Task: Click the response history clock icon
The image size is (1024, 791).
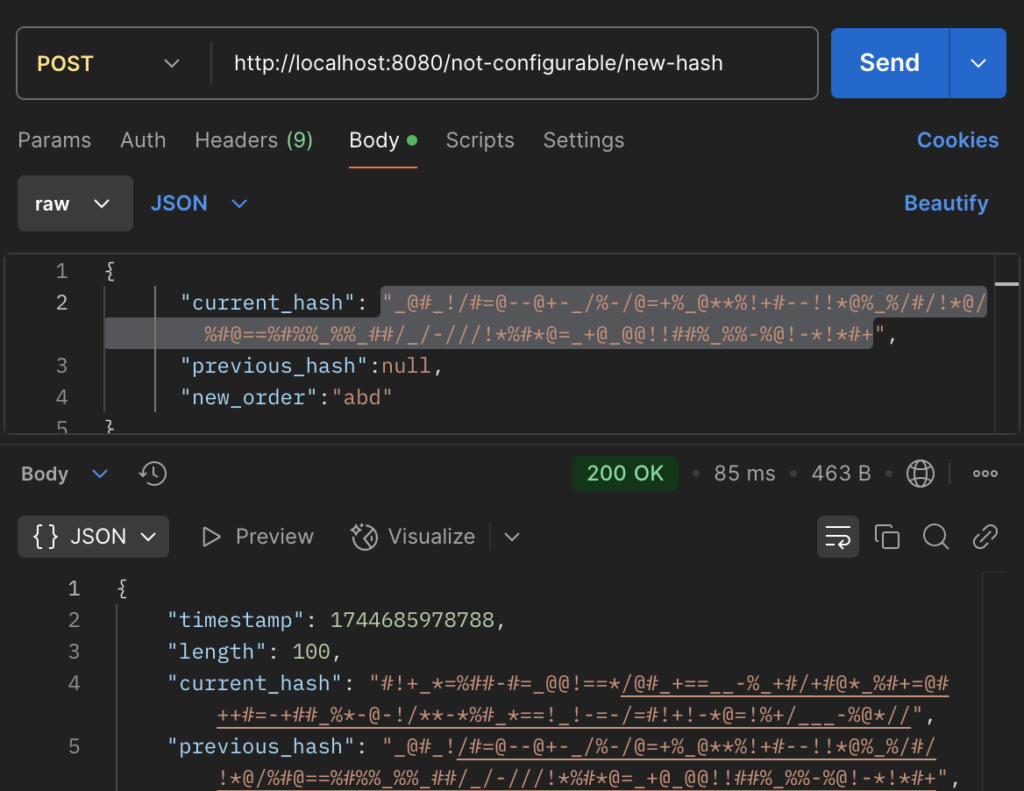Action: 153,473
